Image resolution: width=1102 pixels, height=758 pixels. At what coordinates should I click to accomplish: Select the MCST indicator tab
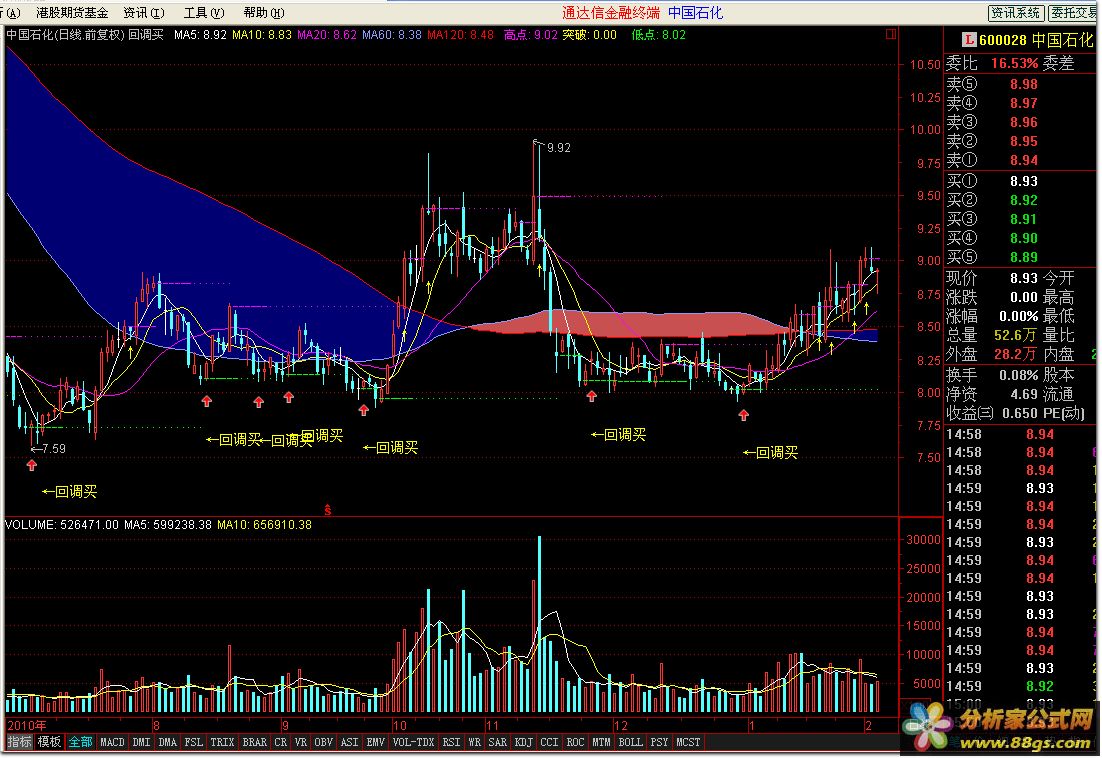coord(688,742)
